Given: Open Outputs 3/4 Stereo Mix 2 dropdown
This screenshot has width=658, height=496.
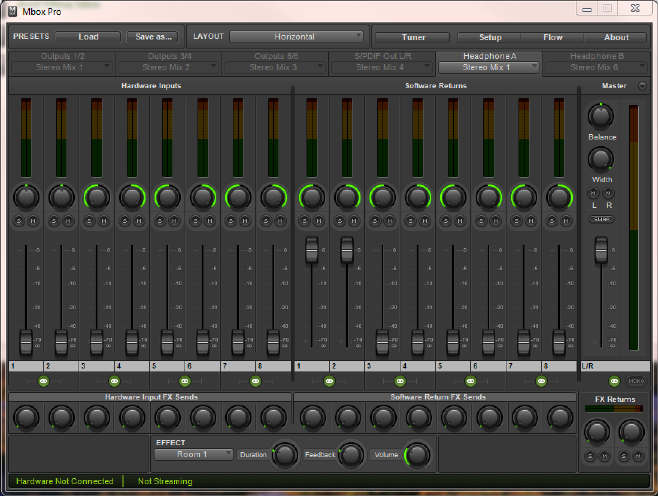Looking at the screenshot, I should (168, 67).
